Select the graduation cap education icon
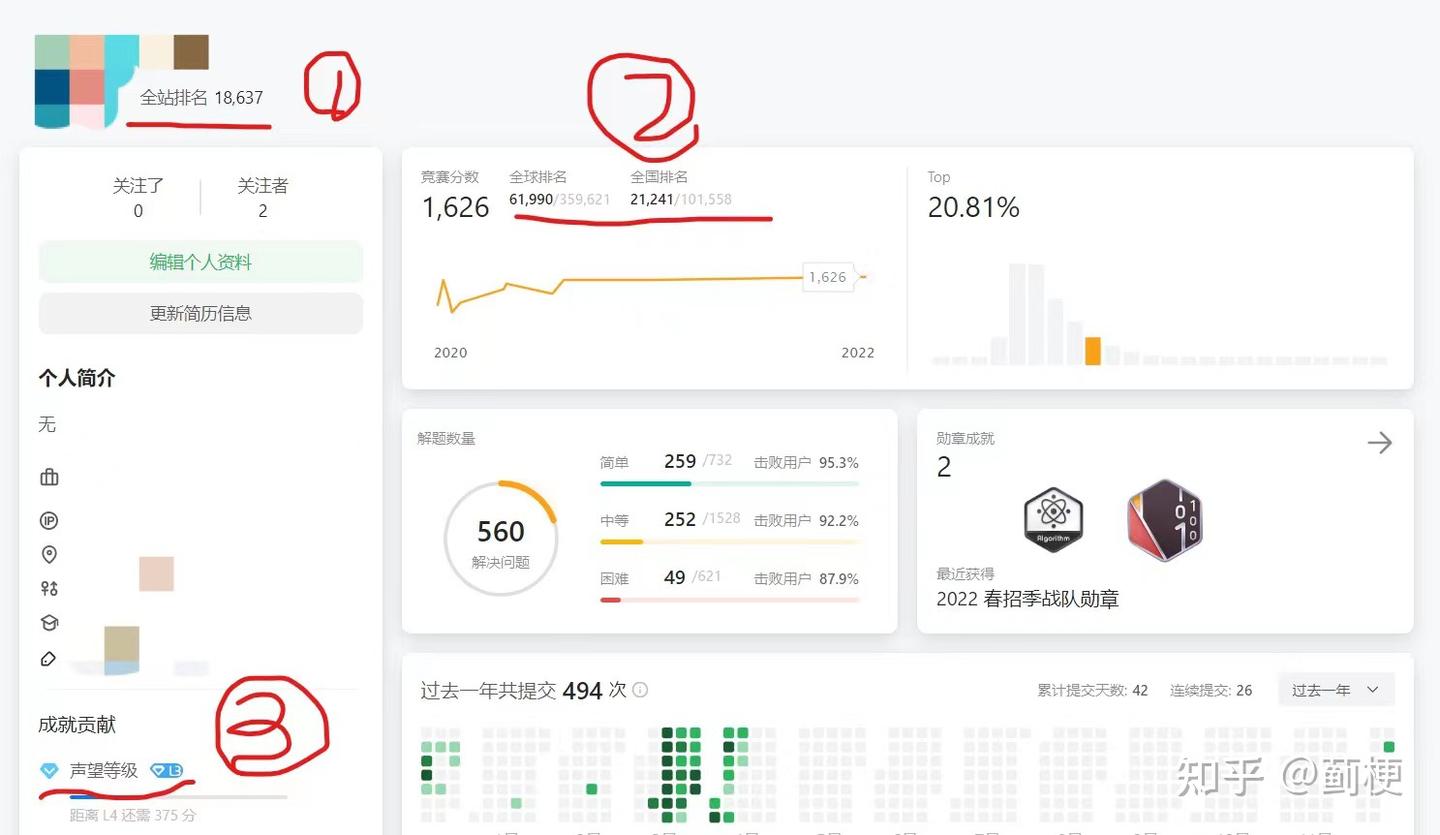1440x835 pixels. tap(48, 623)
